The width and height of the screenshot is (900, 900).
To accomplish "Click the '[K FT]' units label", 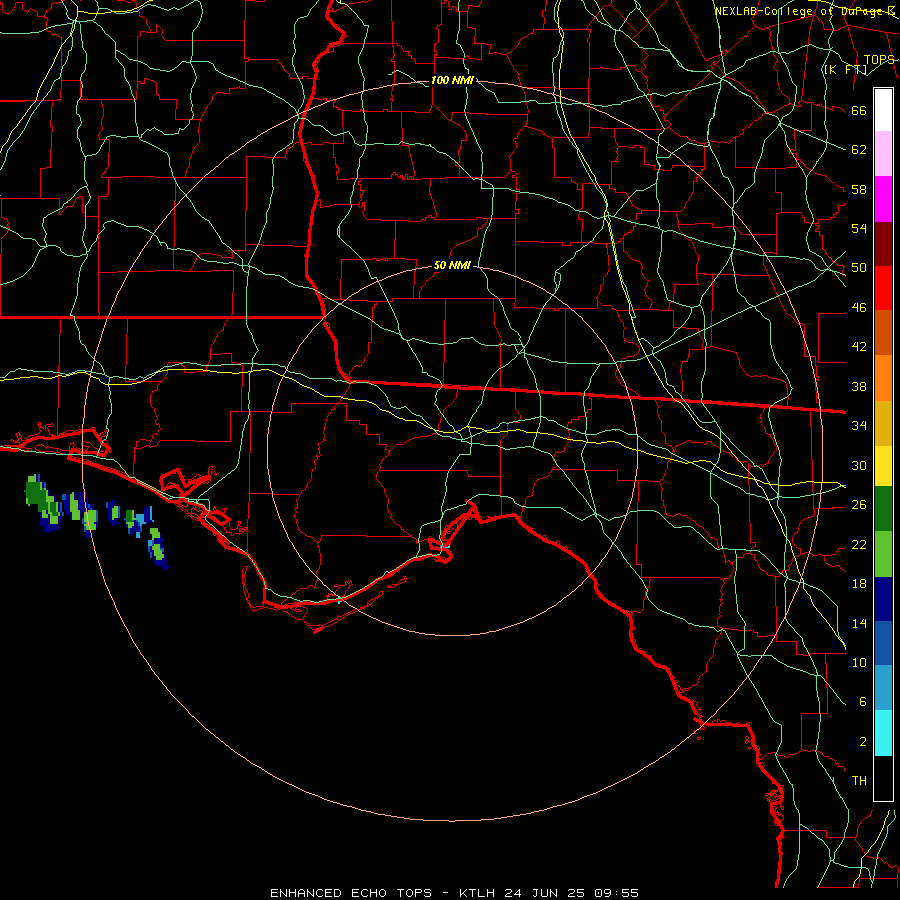I will click(845, 69).
